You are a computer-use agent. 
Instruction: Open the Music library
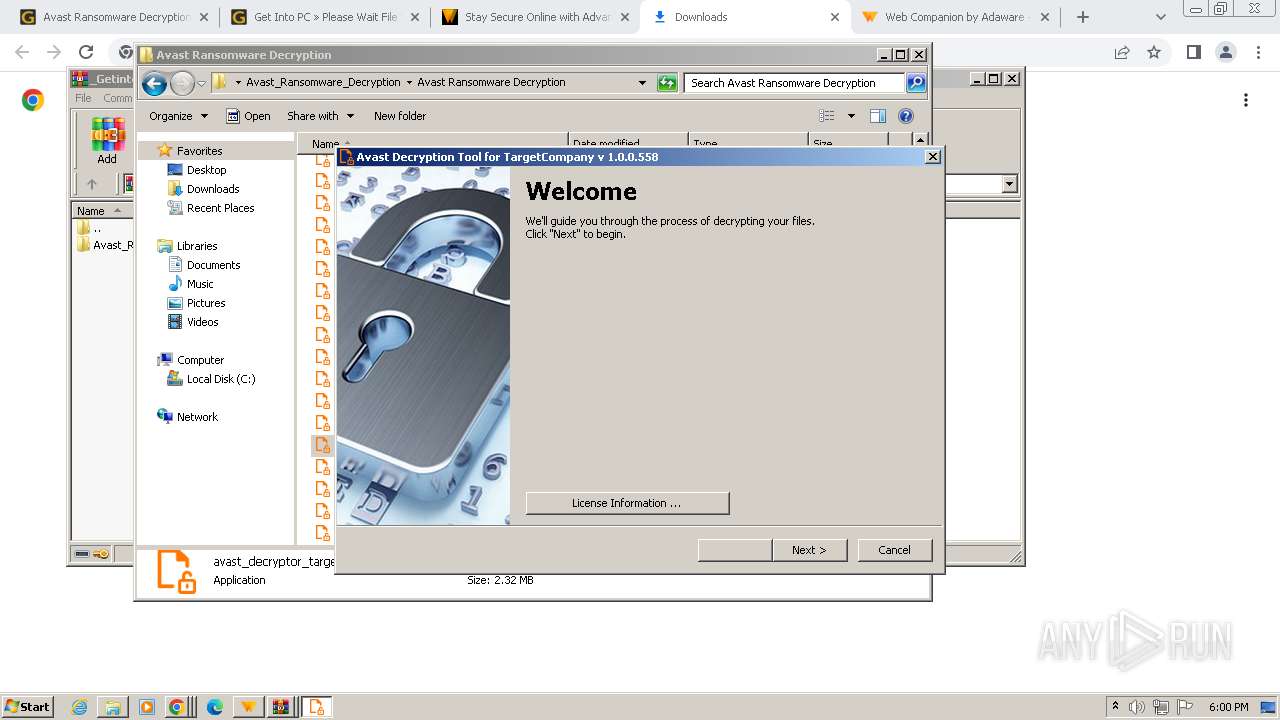(200, 284)
